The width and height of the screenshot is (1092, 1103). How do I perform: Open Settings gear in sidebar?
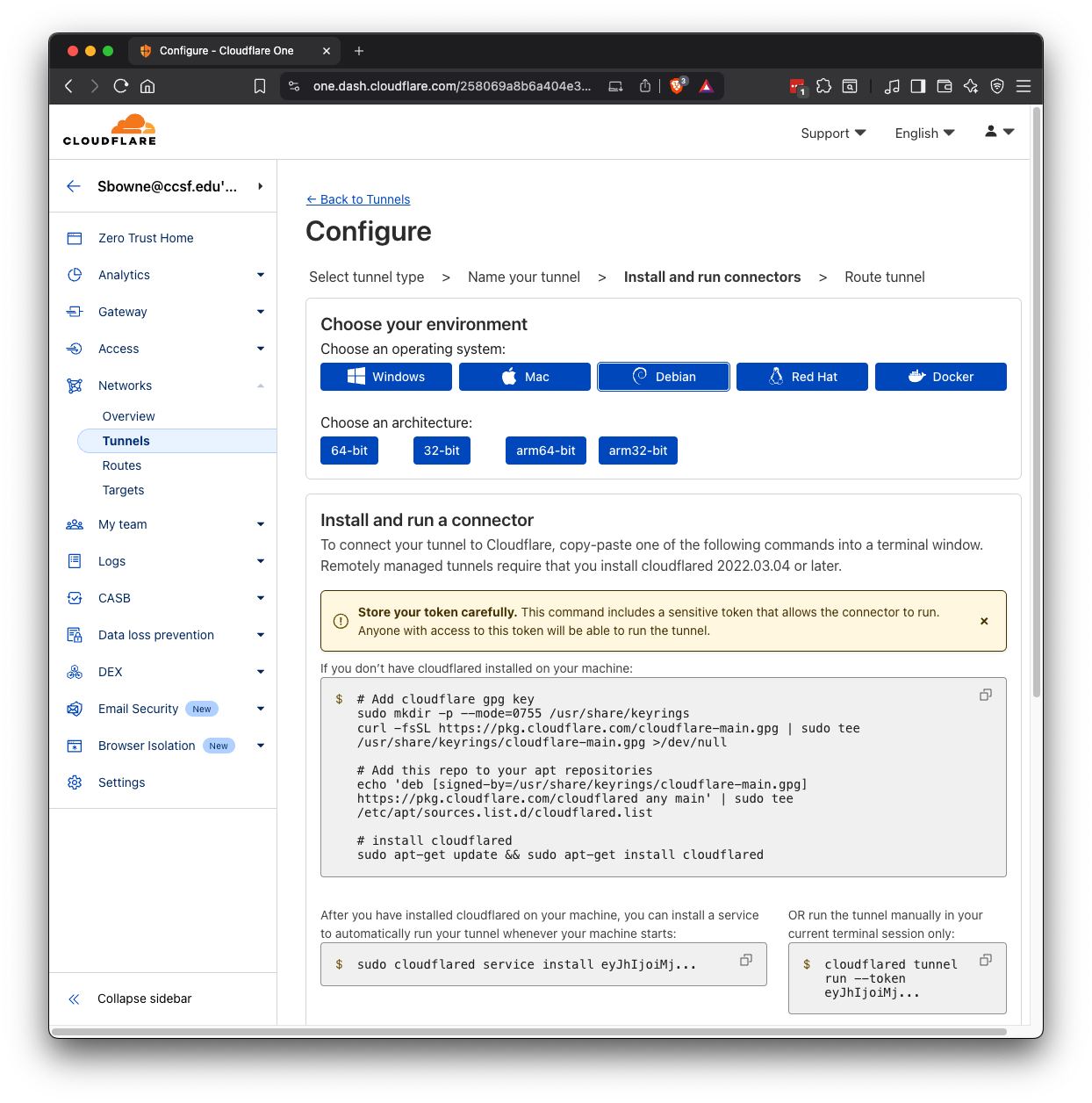coord(75,782)
